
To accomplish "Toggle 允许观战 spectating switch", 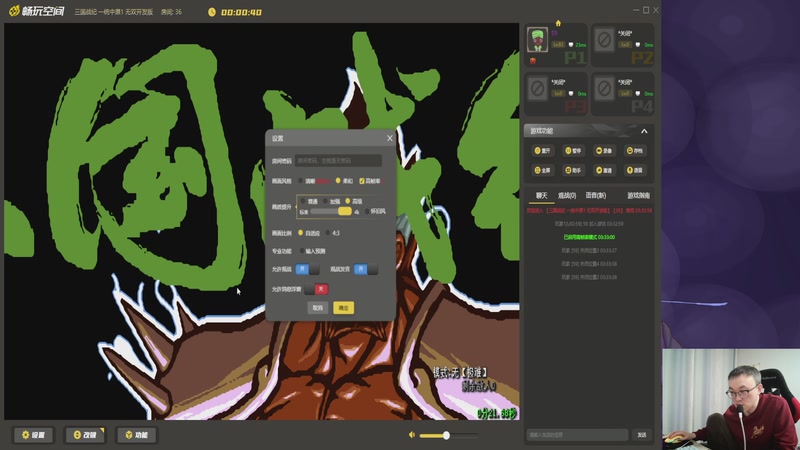I will click(x=308, y=269).
